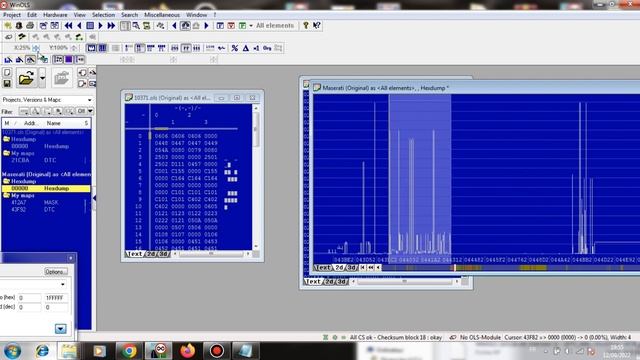Toggle original values with Org button

[x=267, y=48]
